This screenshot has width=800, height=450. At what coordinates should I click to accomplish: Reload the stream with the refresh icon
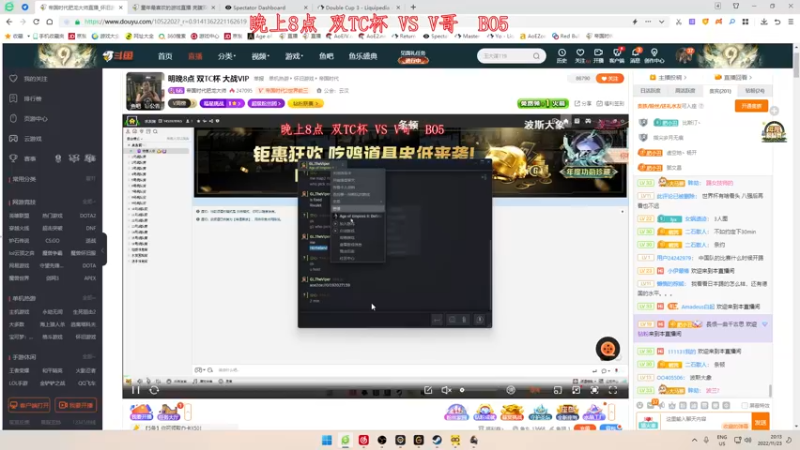point(154,390)
